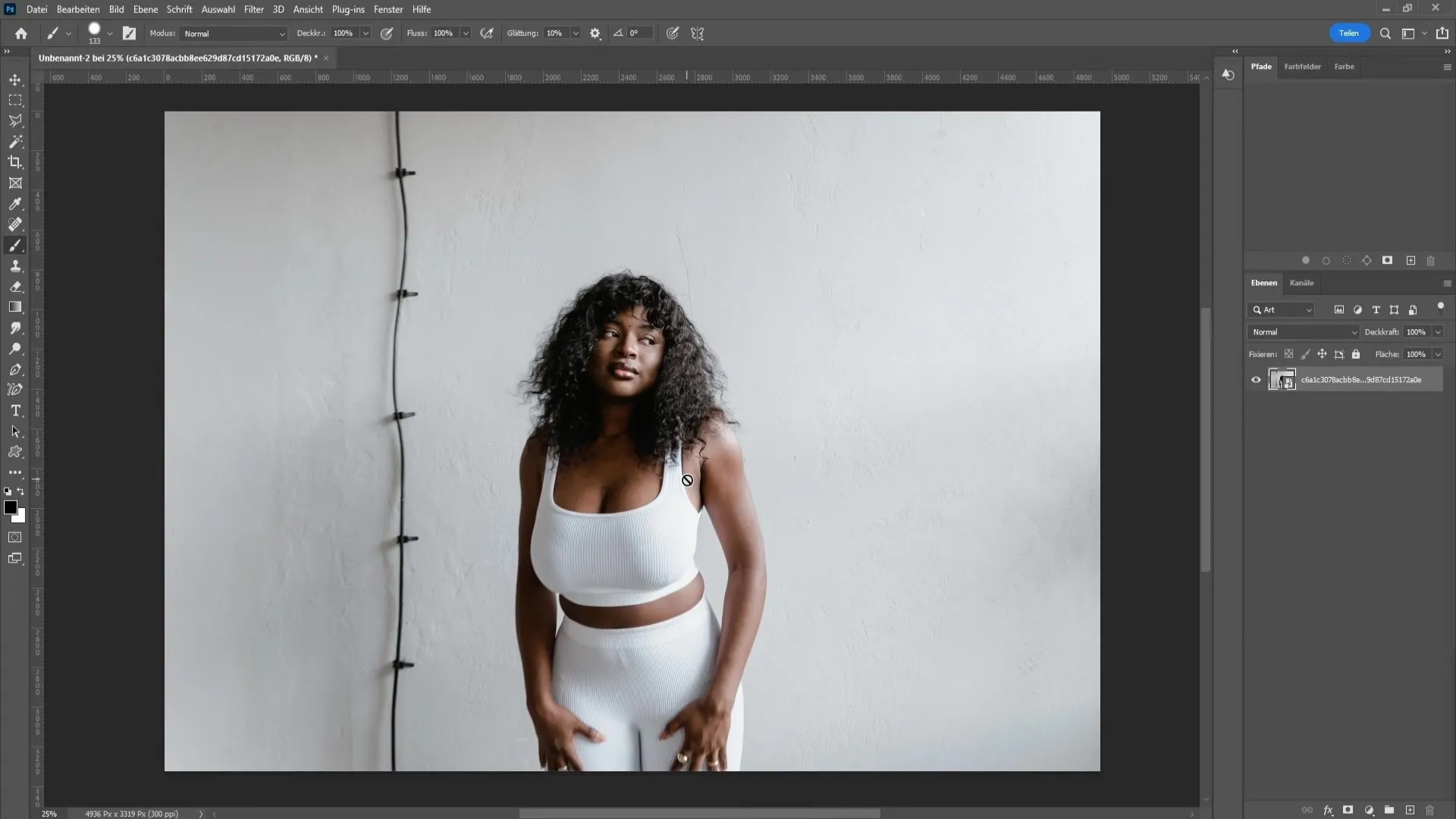Select the Crop tool

15,162
